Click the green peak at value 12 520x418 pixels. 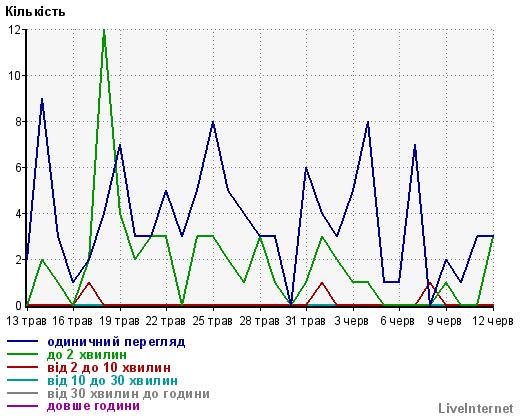point(104,31)
